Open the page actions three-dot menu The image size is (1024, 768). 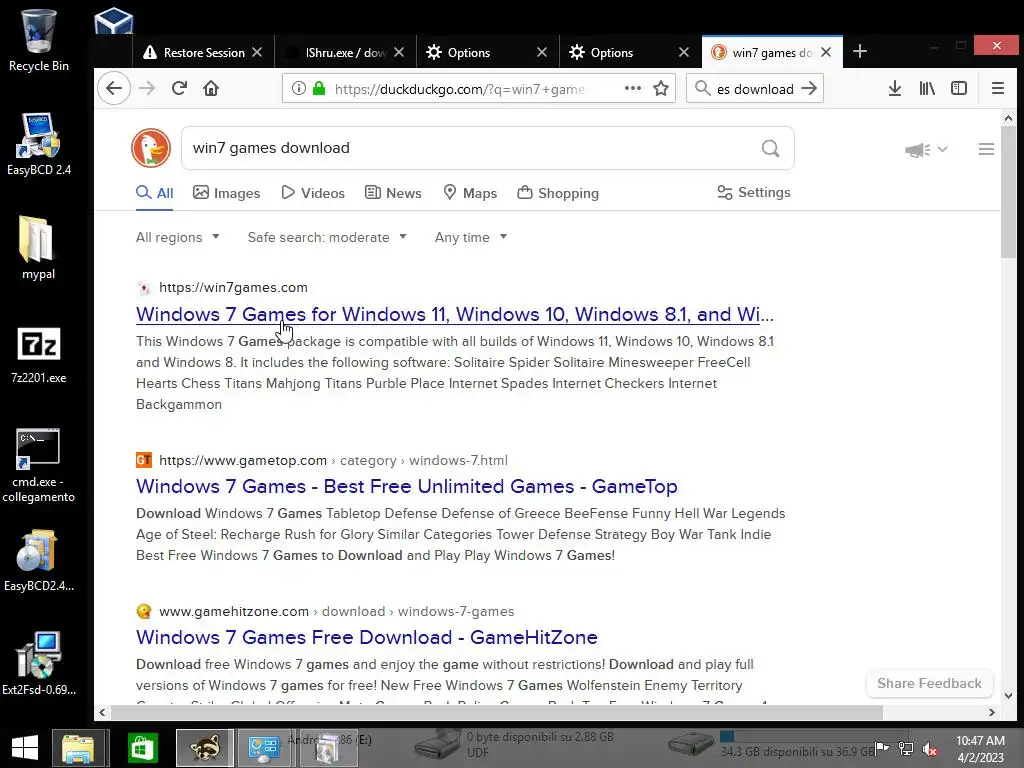coord(633,88)
